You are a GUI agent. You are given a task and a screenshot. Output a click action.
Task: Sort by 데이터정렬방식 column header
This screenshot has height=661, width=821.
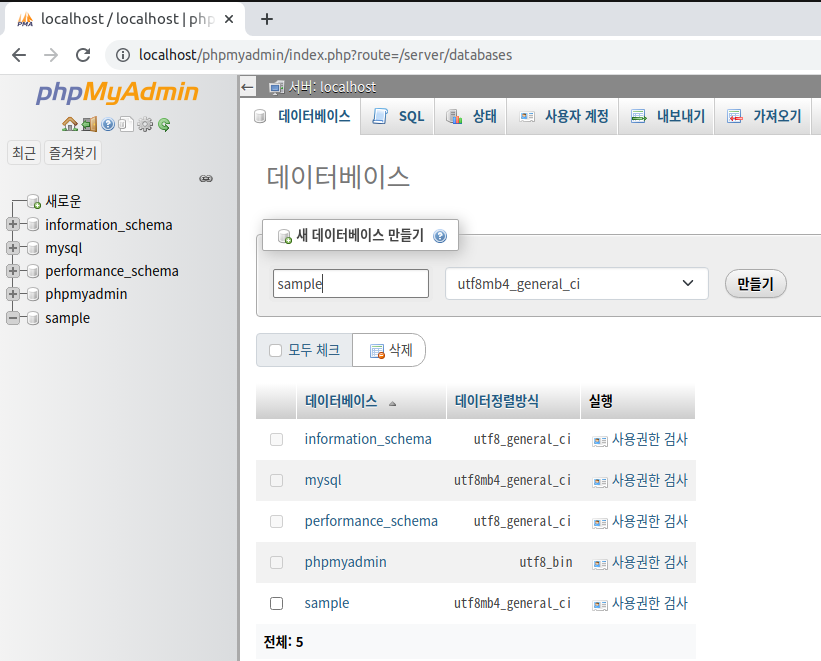(x=496, y=402)
